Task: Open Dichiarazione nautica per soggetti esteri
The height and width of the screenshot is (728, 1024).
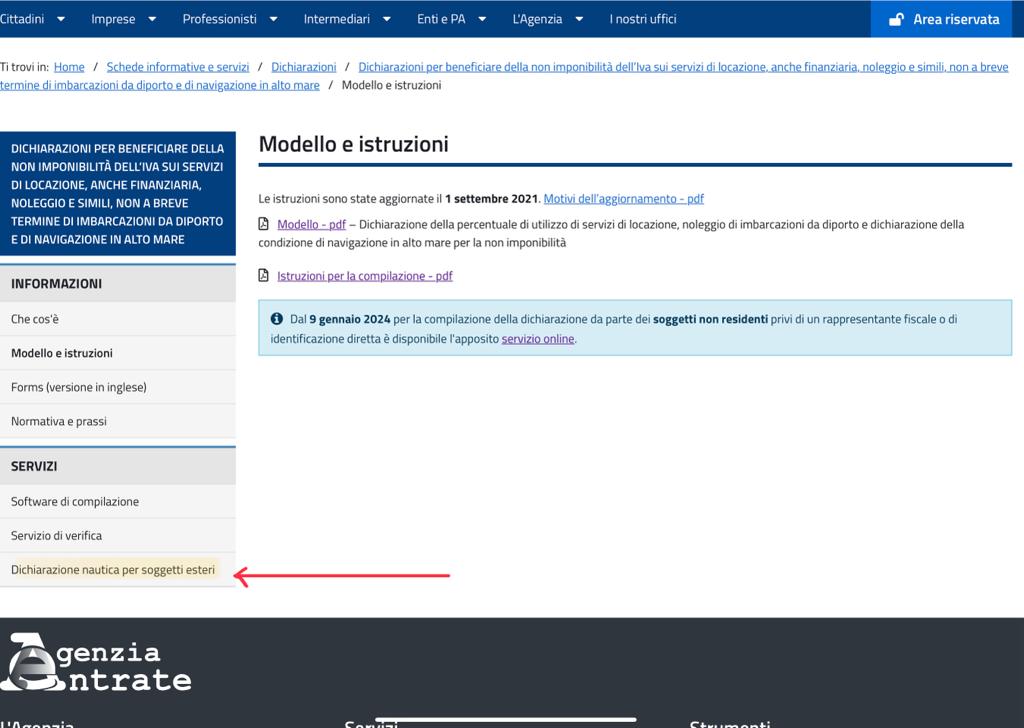Action: [113, 570]
